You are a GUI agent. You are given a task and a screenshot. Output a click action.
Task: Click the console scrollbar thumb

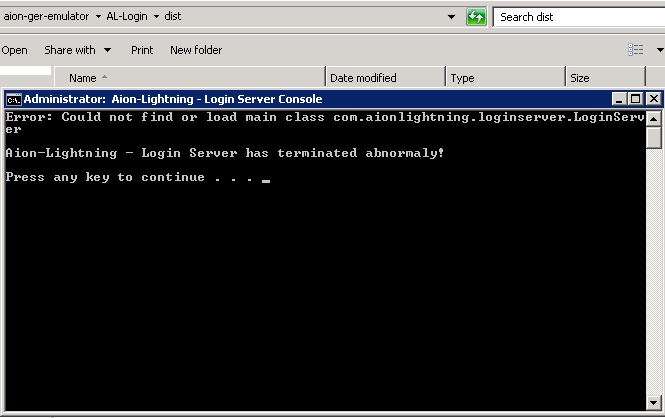tap(654, 137)
